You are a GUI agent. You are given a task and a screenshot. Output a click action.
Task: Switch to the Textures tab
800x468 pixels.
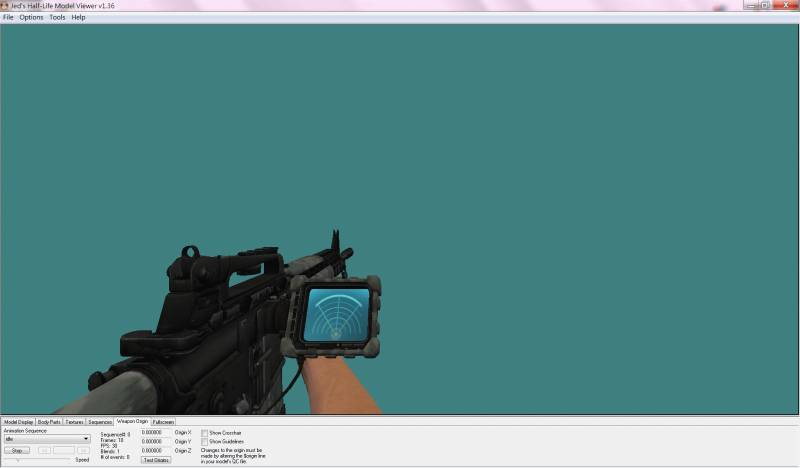pos(75,422)
